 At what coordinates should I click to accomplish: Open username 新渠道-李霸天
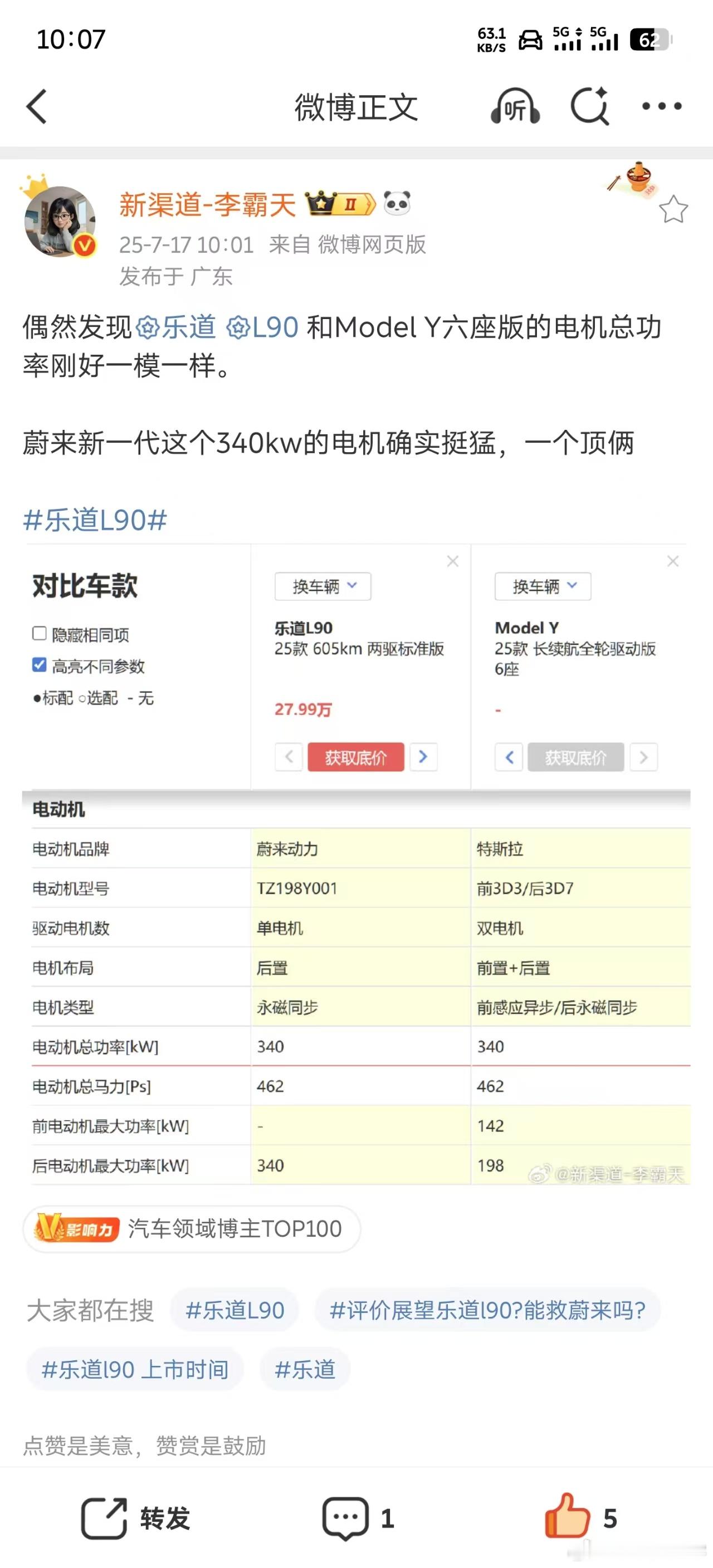[207, 204]
